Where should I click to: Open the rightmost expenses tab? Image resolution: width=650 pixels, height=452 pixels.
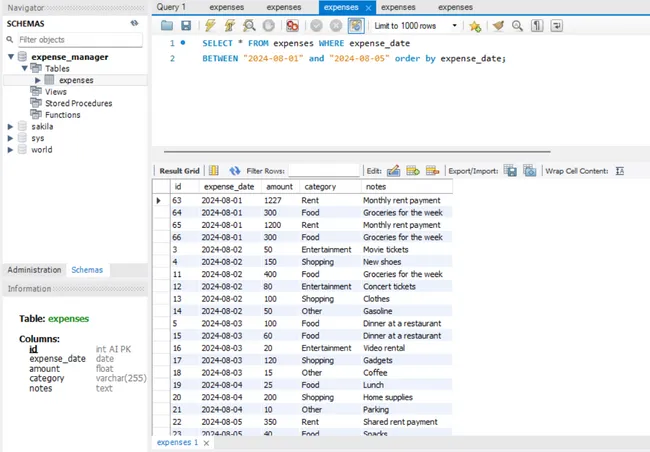[x=455, y=7]
